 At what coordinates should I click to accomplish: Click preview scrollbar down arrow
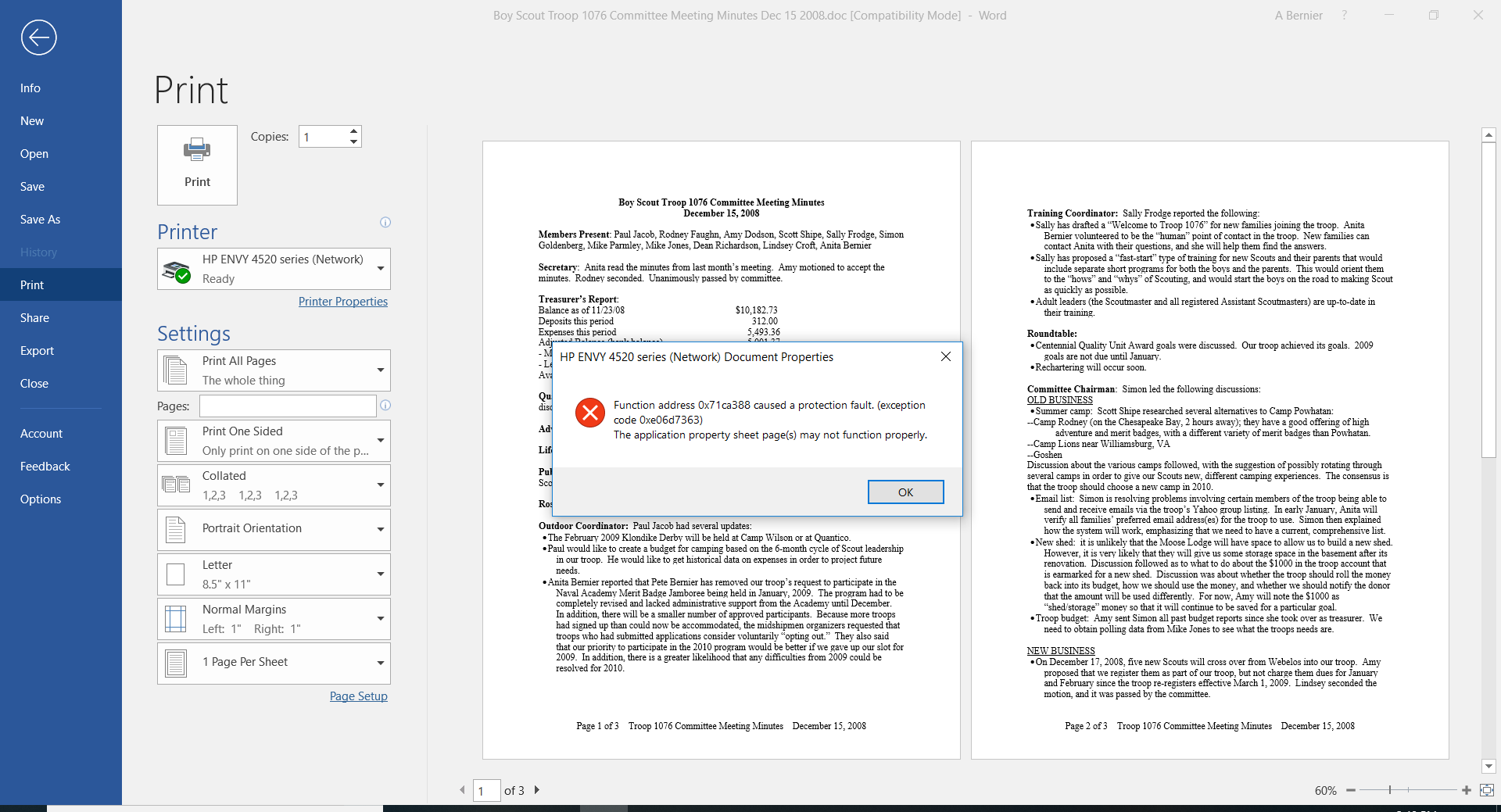pyautogui.click(x=1488, y=767)
